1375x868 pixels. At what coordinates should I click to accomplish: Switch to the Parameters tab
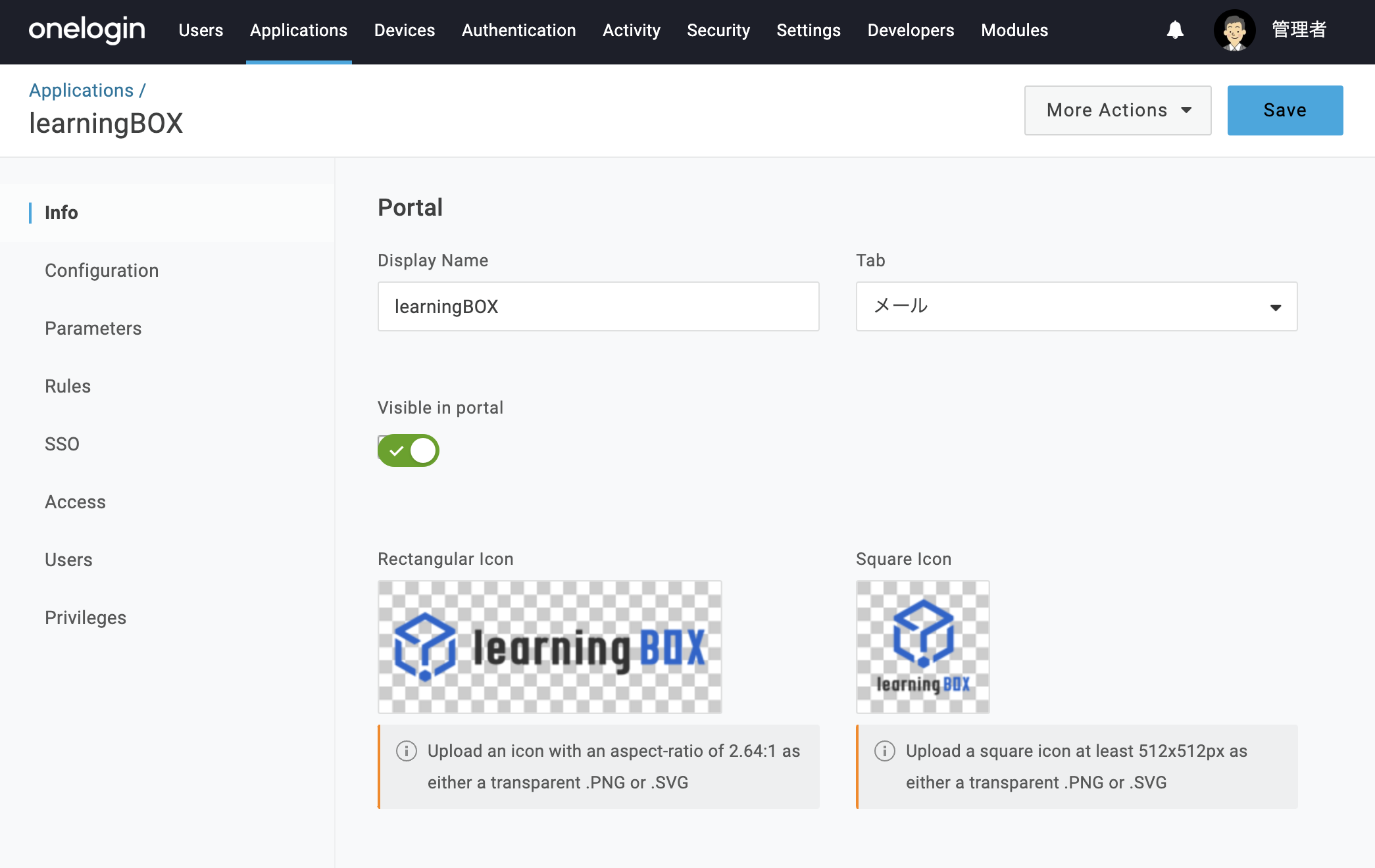(x=93, y=328)
